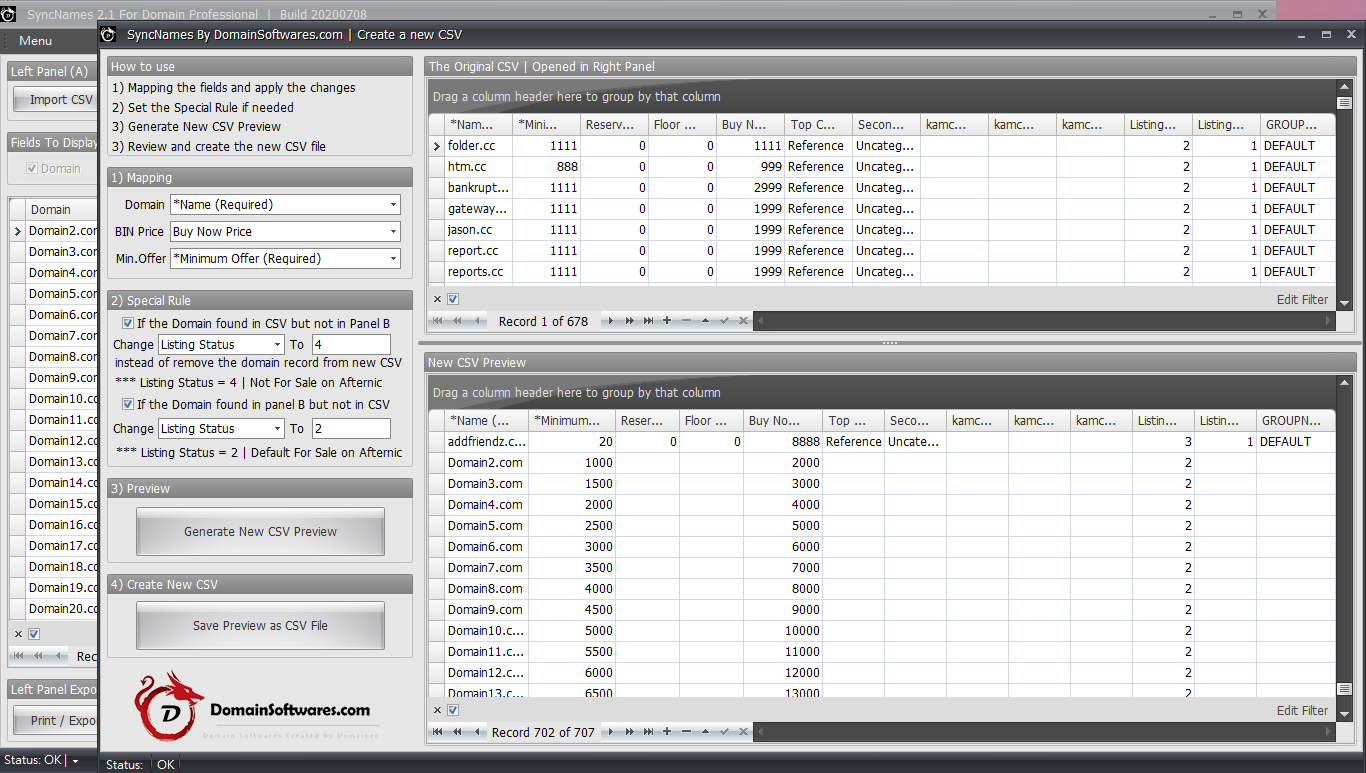Open Status dropdown arrow in main window status bar
Image resolution: width=1366 pixels, height=773 pixels.
click(x=75, y=761)
